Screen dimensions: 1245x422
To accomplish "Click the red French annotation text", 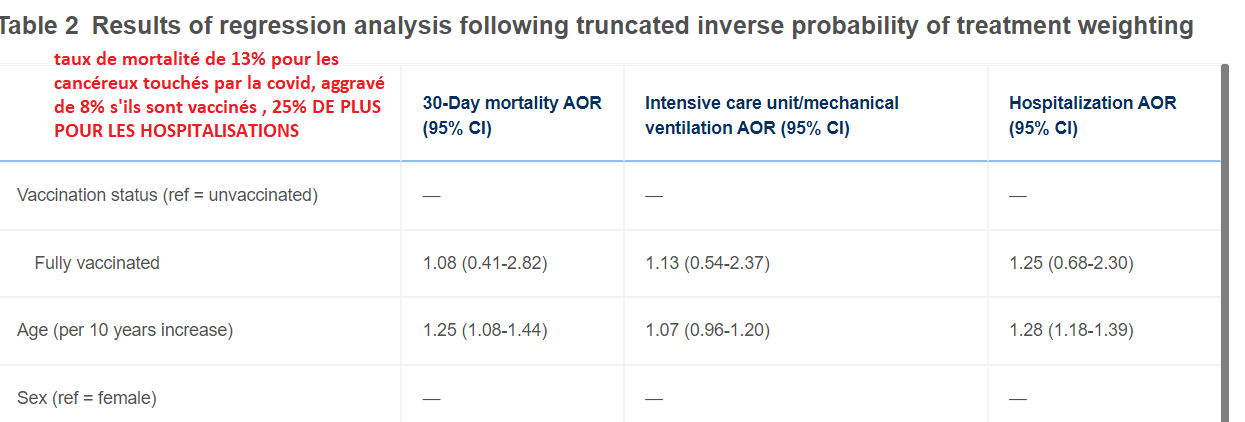I will 219,95.
